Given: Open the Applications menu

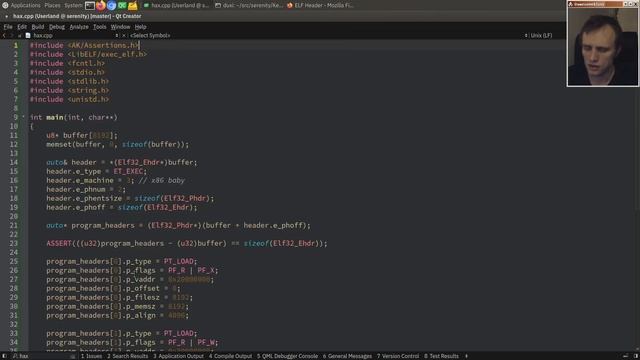Looking at the screenshot, I should click(x=25, y=6).
